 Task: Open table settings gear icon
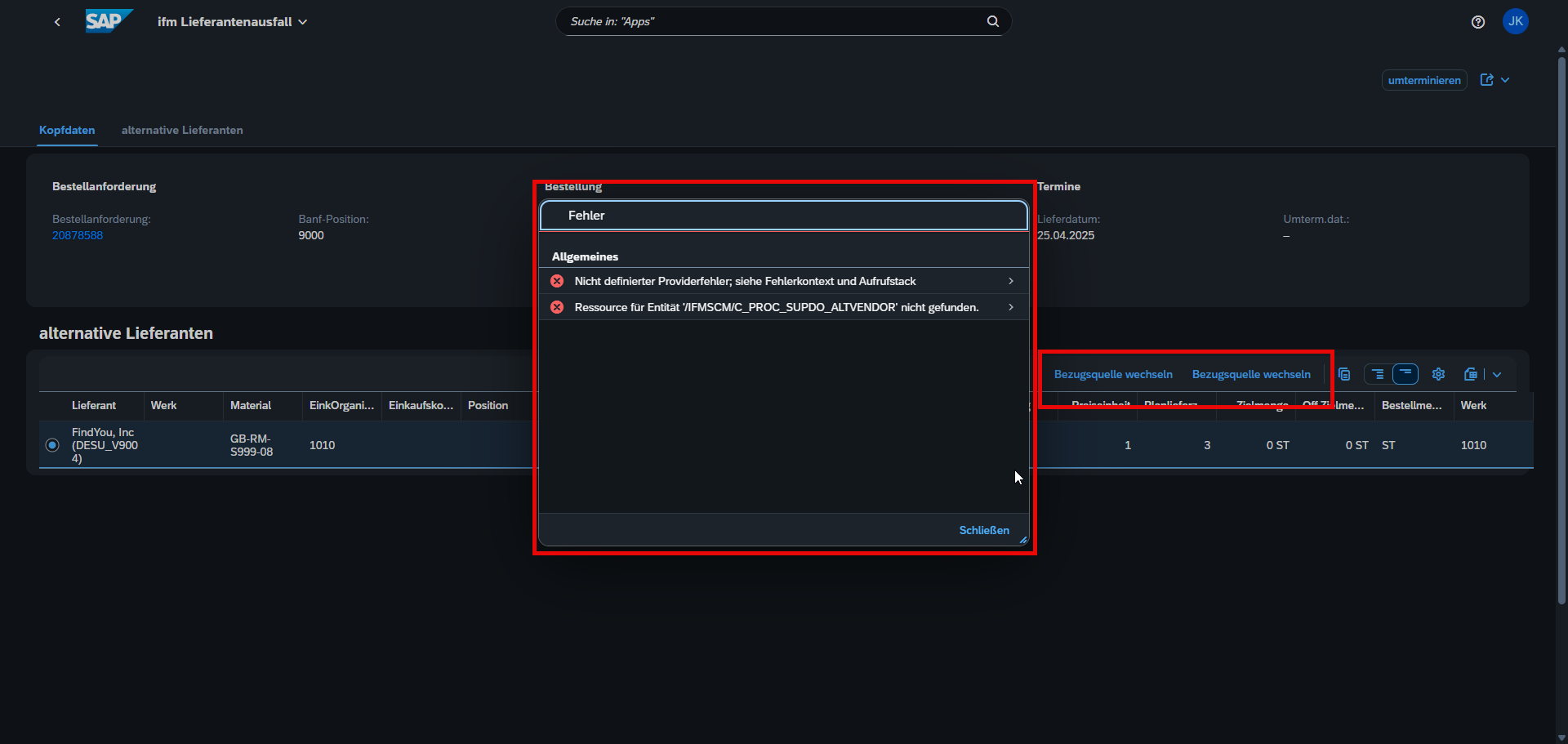click(x=1438, y=374)
